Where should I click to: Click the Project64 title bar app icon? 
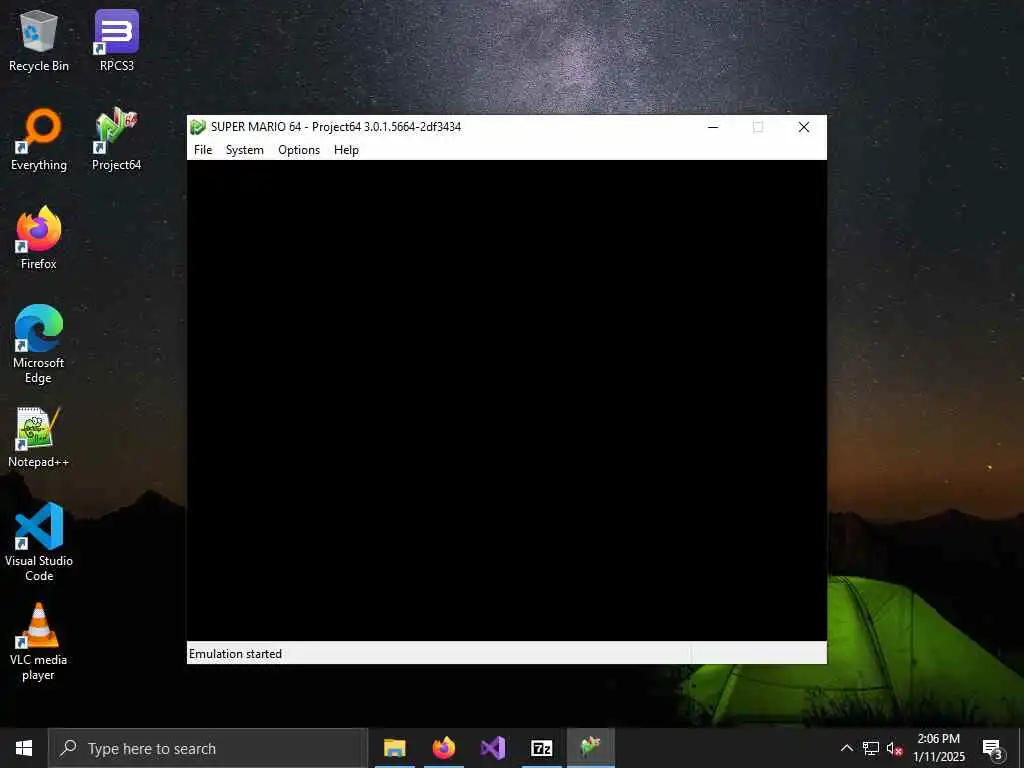[x=198, y=127]
